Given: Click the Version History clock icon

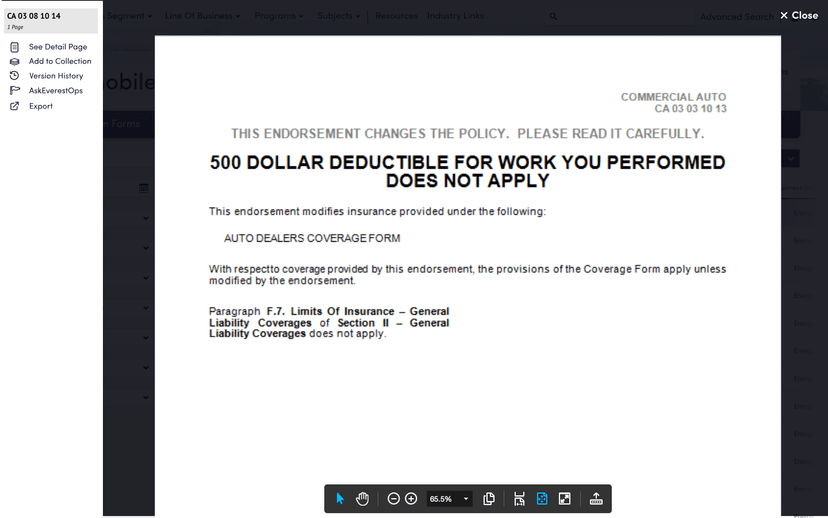Looking at the screenshot, I should pos(15,76).
